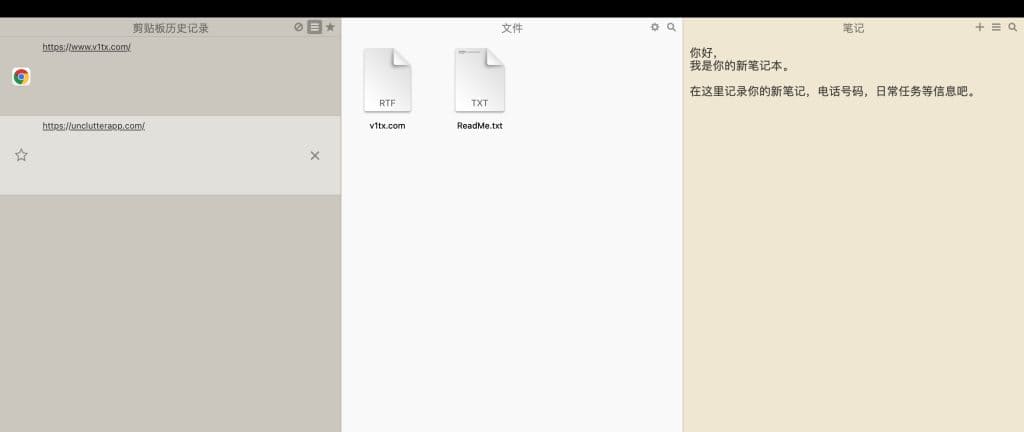
Task: Open the https://www.v1tx.com/ clipboard link
Action: click(87, 47)
